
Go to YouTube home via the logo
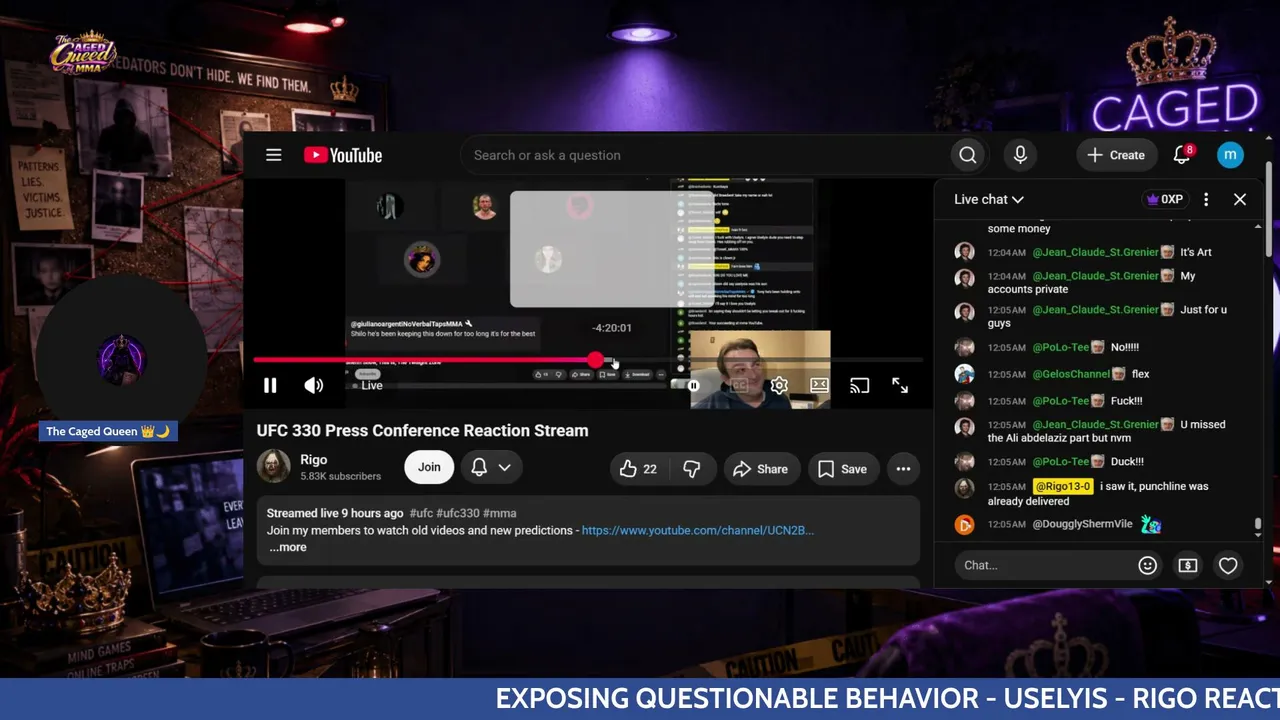click(x=343, y=155)
